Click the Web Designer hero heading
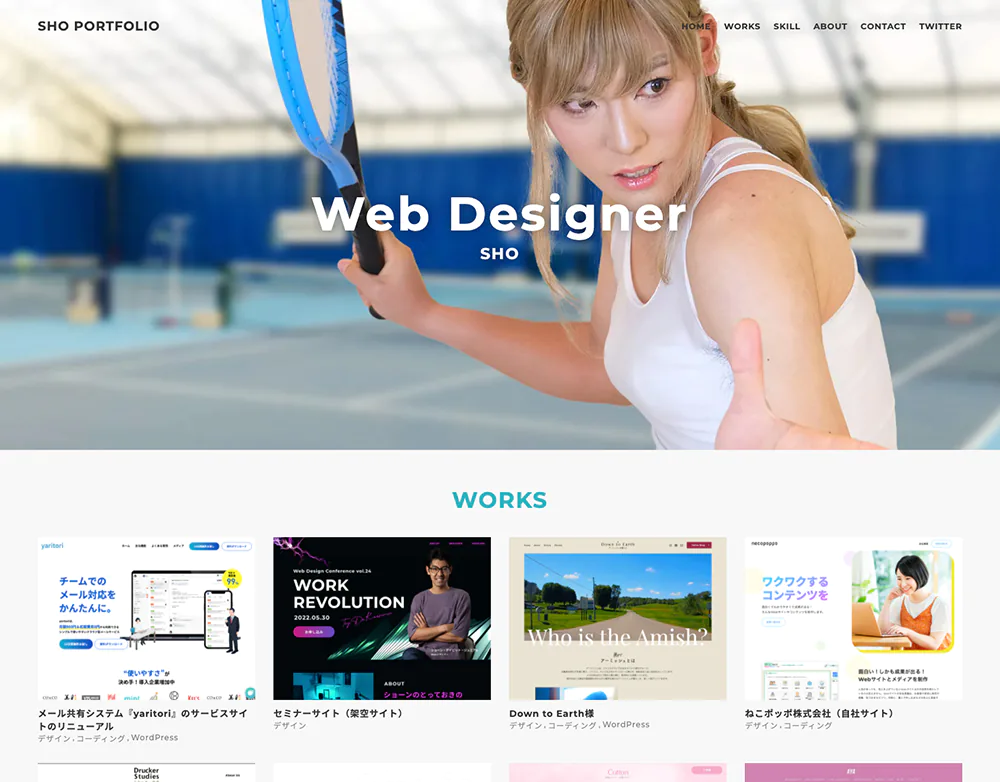Viewport: 1000px width, 782px height. point(499,214)
